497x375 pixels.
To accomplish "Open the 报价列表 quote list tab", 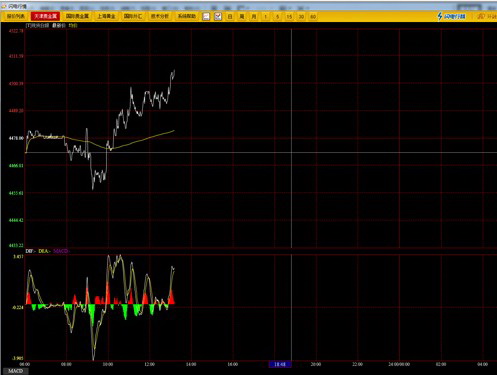I will point(16,16).
